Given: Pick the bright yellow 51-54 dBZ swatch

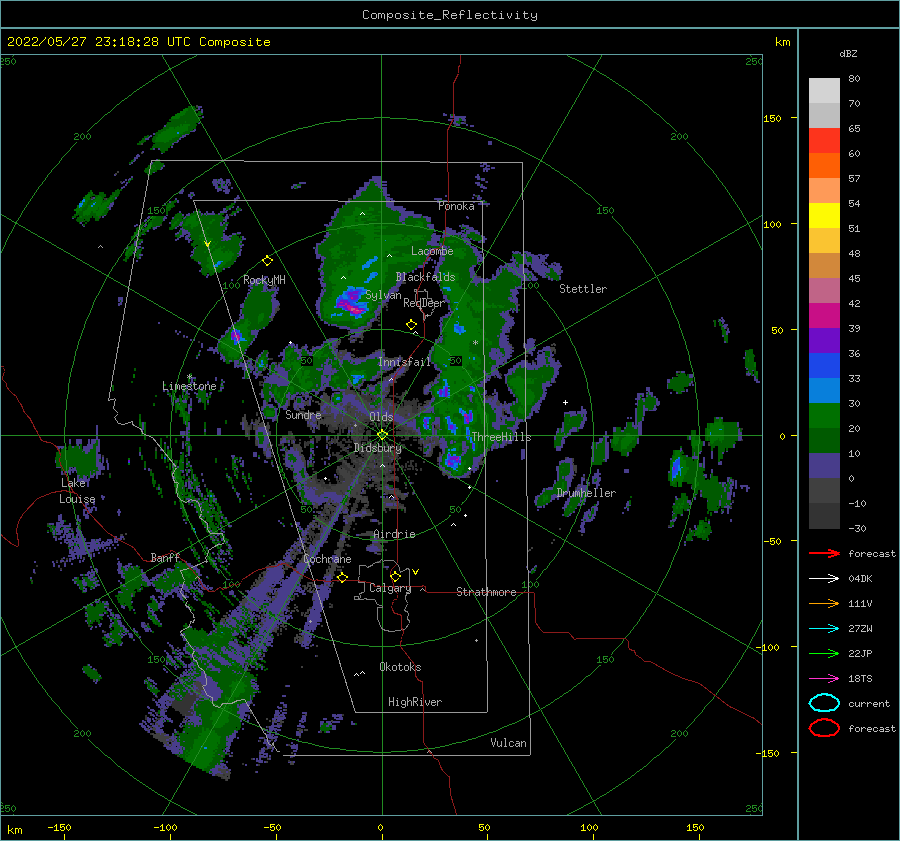Looking at the screenshot, I should tap(824, 216).
